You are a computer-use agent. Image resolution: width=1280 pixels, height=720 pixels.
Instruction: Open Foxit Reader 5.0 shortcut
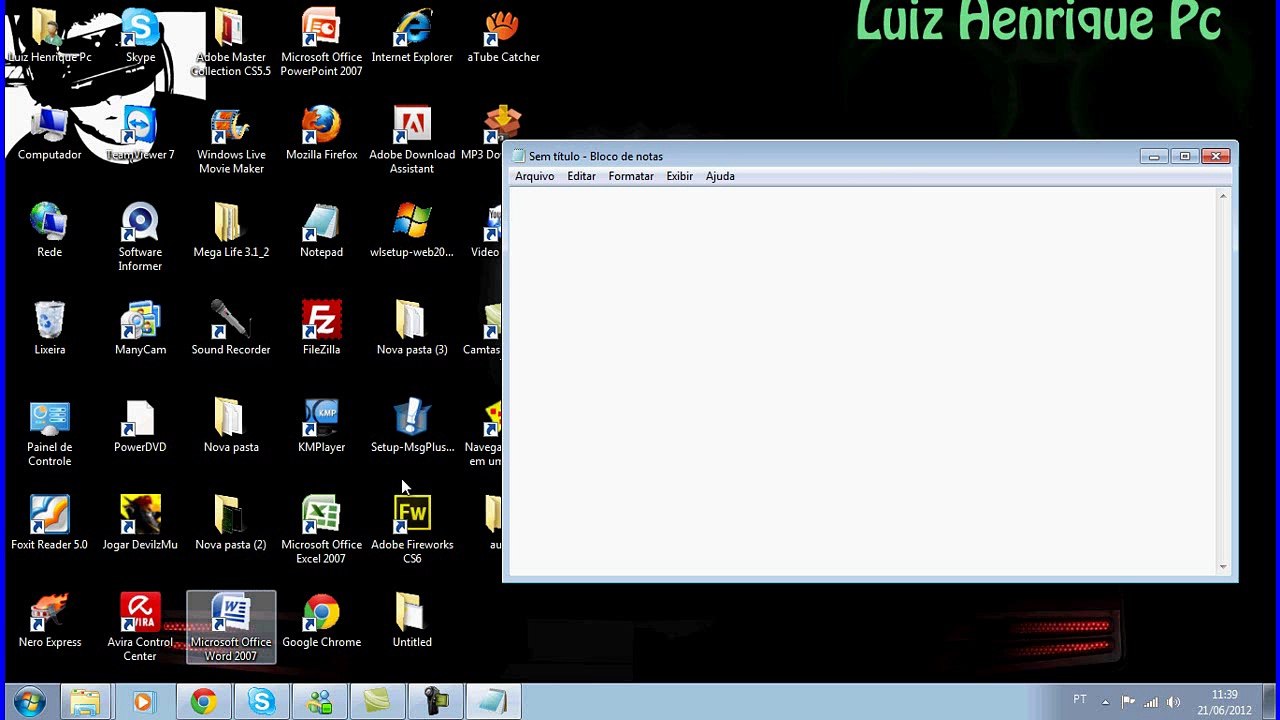(49, 523)
